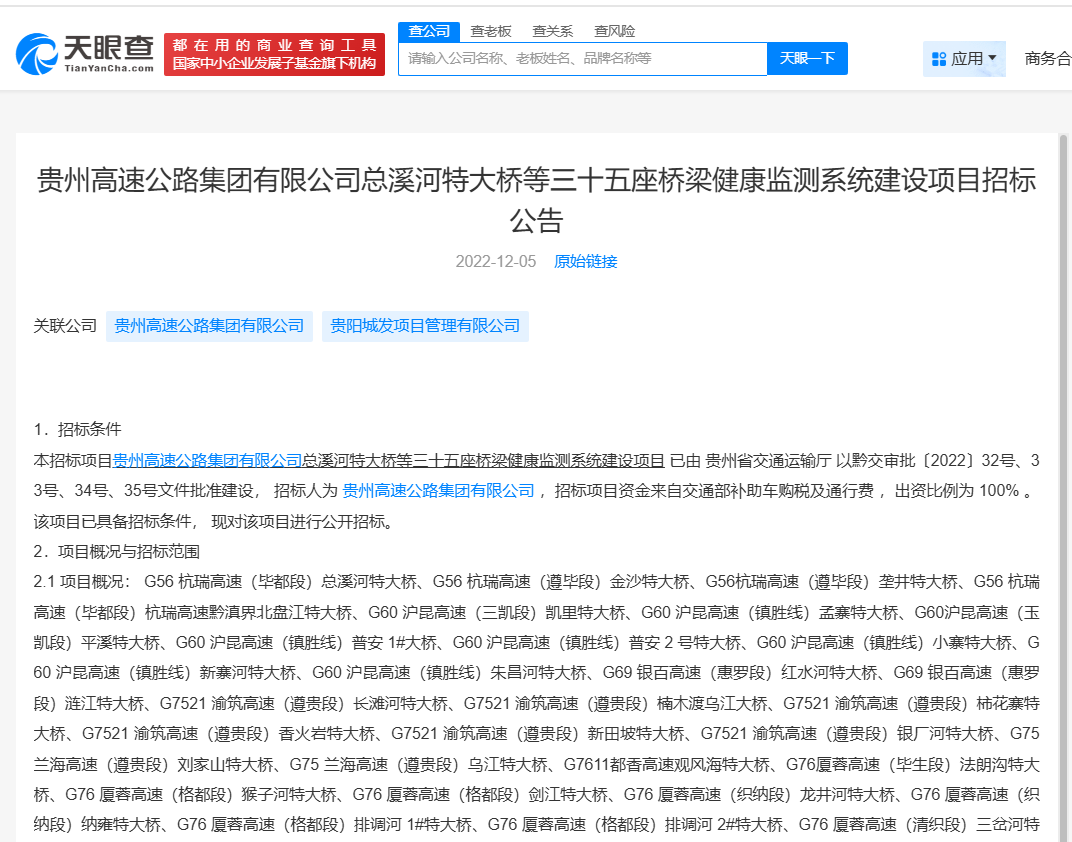Click 贵州高速公路集团有限公司 link after 招标人为
Viewport: 1072px width, 842px height.
[x=438, y=491]
